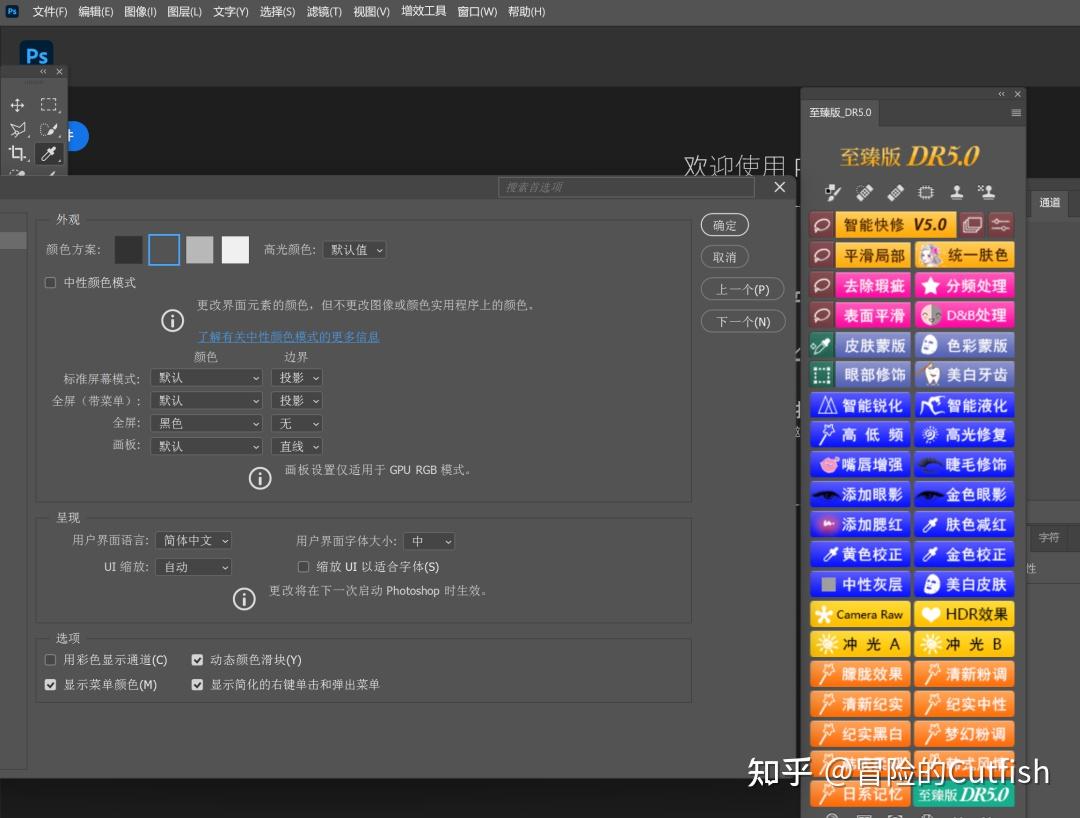1080x818 pixels.
Task: Open the 了解有关中性颜色模式的更多信息 link
Action: tap(288, 336)
